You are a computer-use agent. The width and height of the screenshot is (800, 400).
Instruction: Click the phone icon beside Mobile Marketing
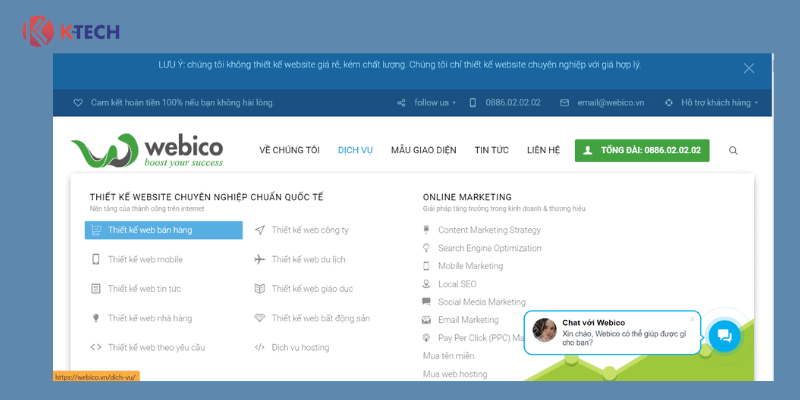(427, 266)
